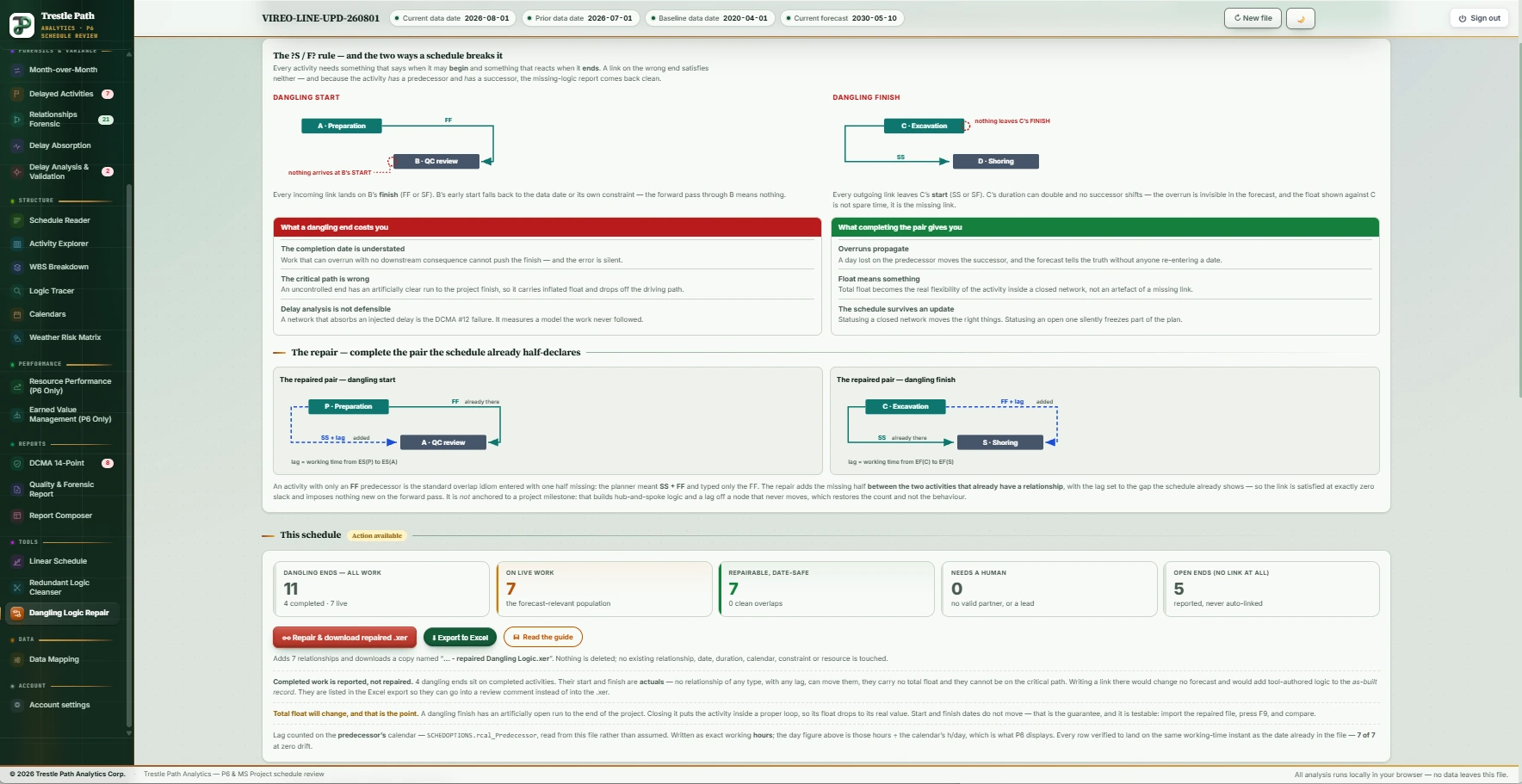Viewport: 1522px width, 784px height.
Task: Open Relationships Forensic via its icon
Action: point(17,120)
